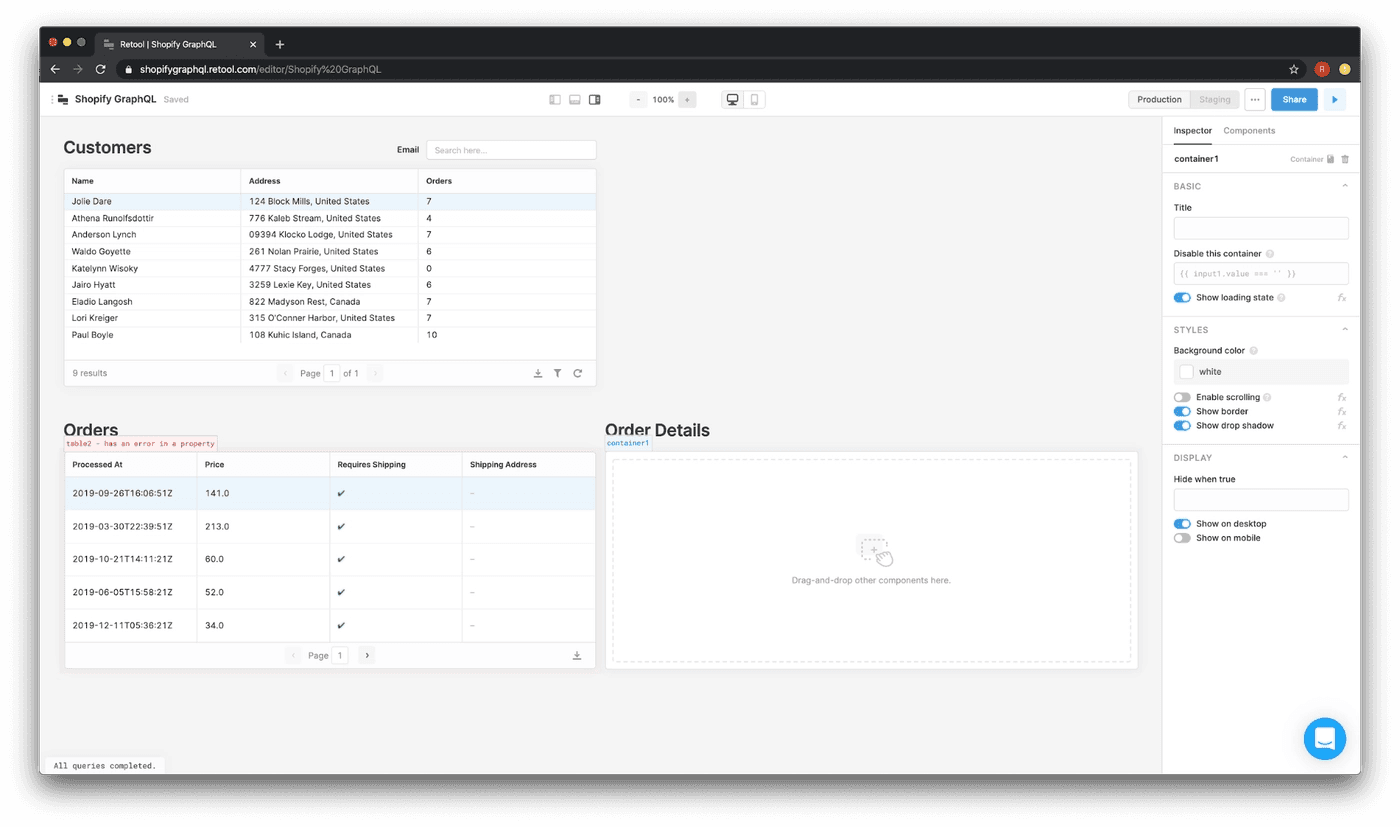The image size is (1400, 827).
Task: Turn on Show on mobile
Action: (x=1182, y=538)
